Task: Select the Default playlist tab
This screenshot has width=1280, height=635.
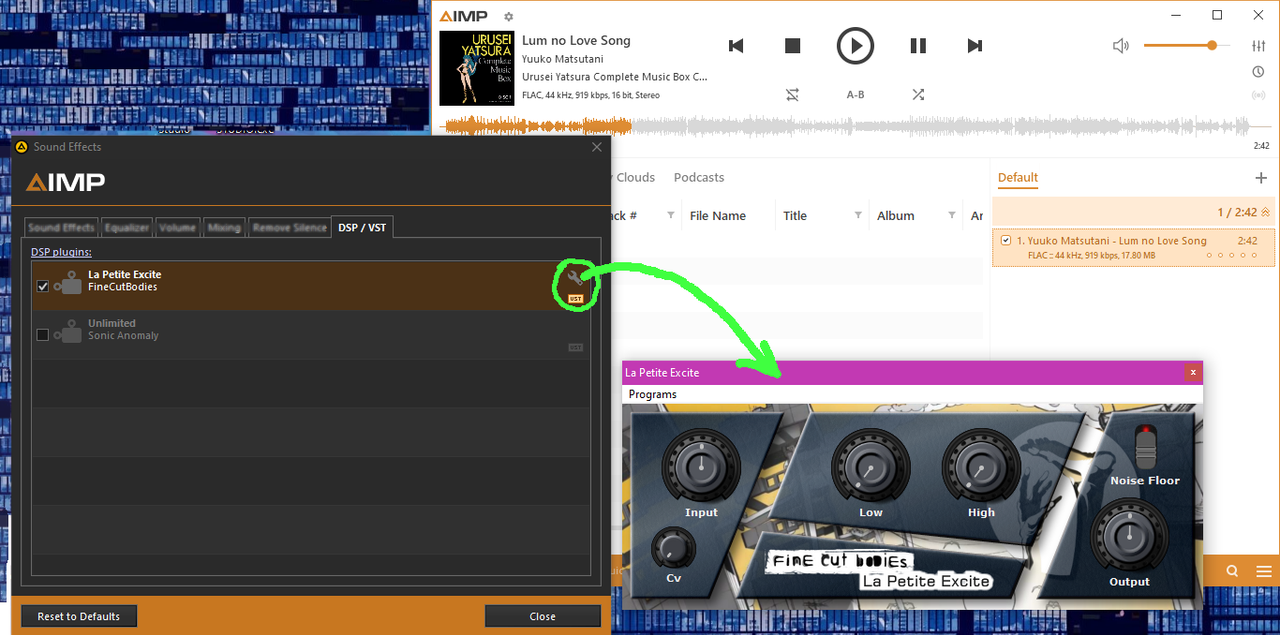Action: tap(1018, 177)
